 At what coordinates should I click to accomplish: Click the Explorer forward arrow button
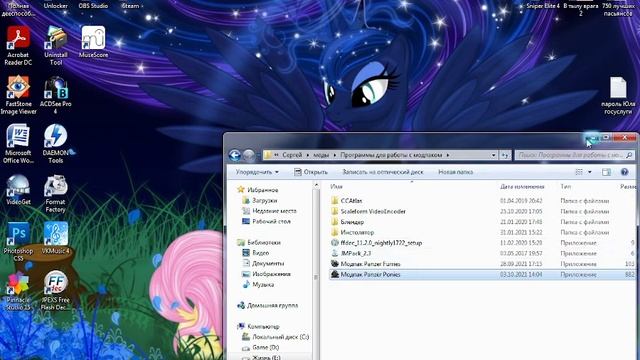click(249, 155)
